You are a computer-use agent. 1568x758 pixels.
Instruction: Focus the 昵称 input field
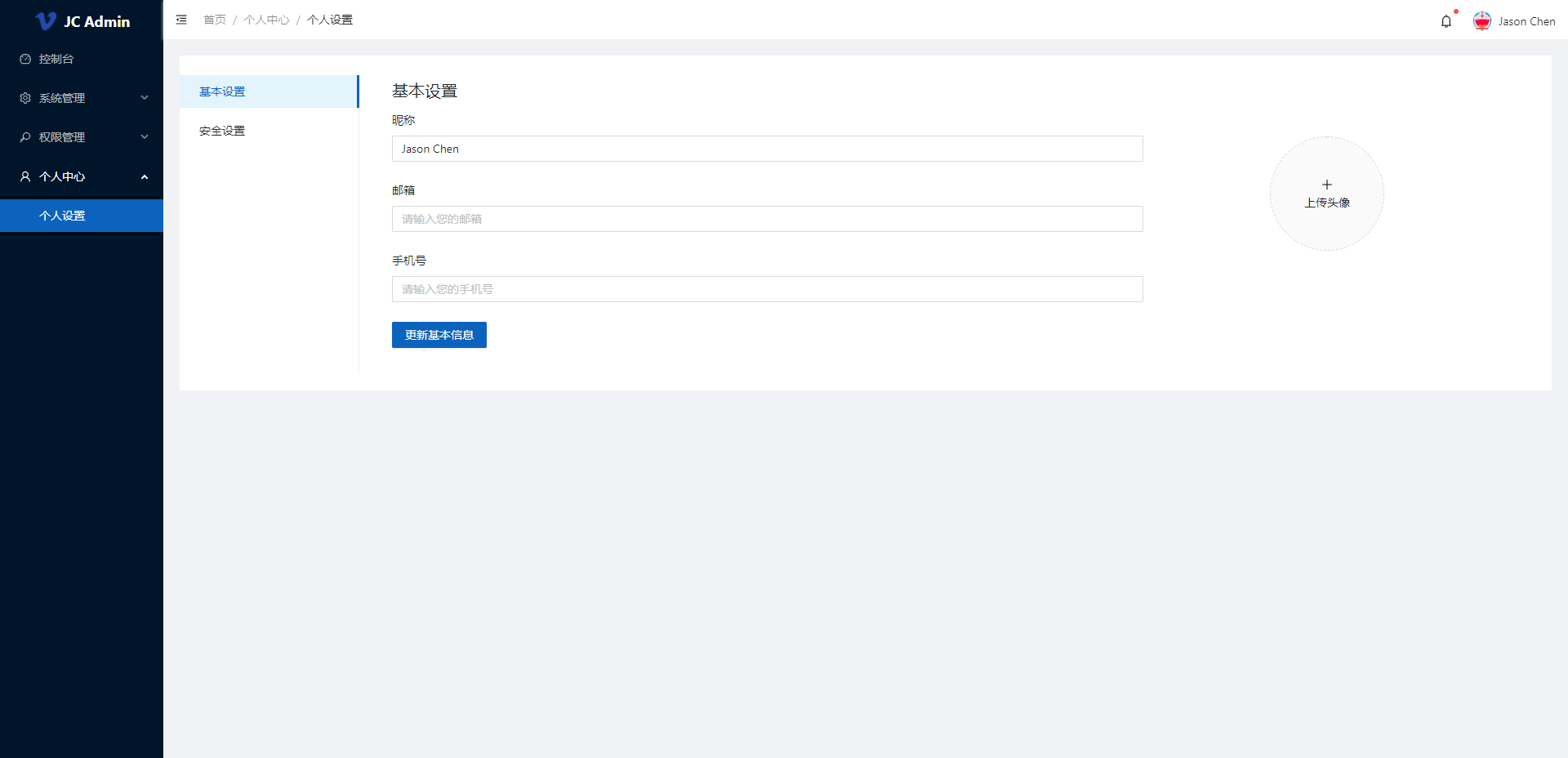768,149
